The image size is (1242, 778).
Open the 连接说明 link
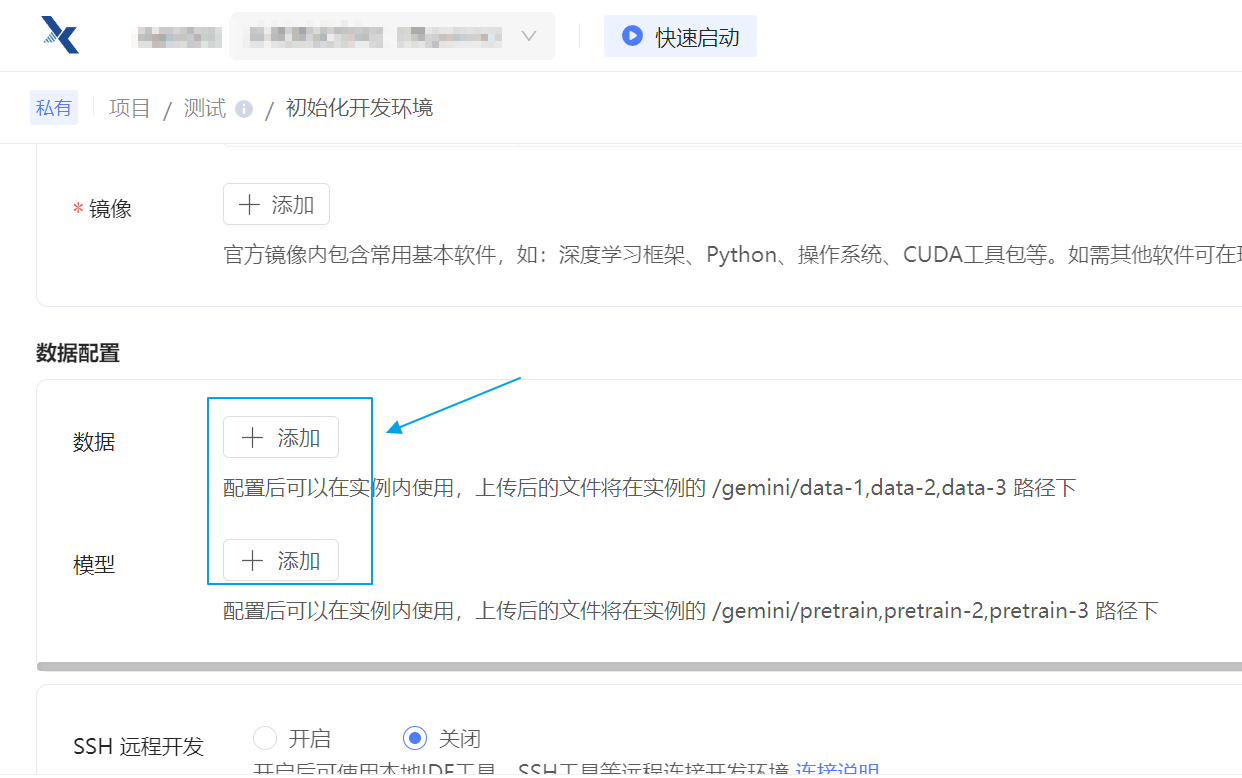point(837,771)
